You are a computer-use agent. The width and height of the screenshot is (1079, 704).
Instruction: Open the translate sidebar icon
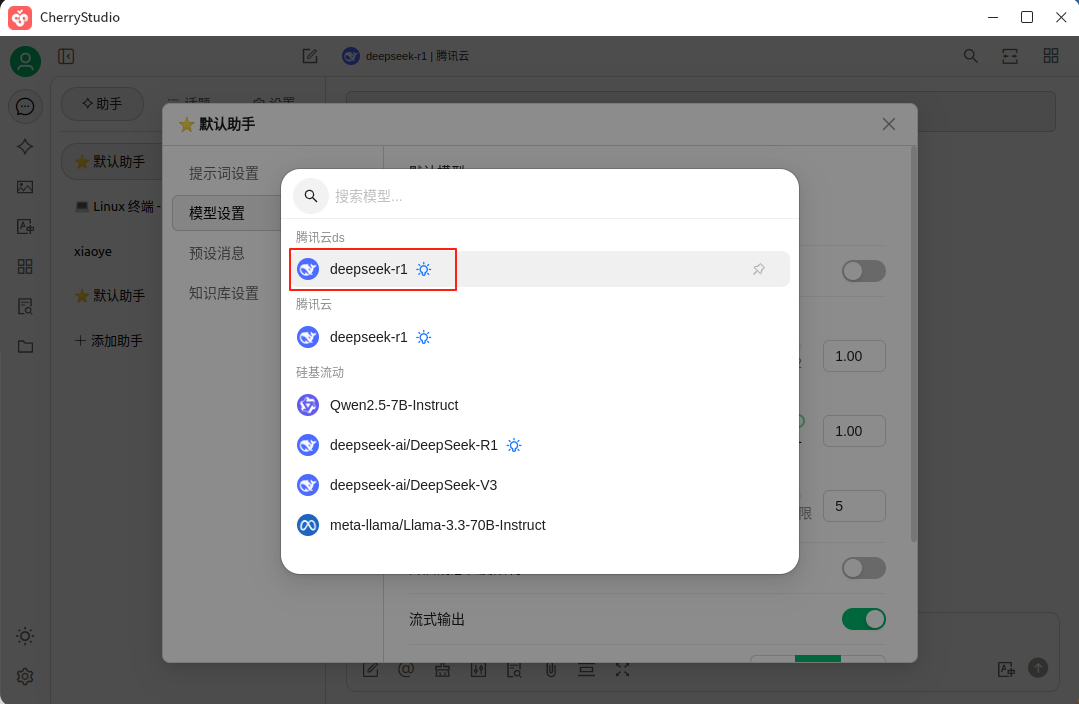click(x=25, y=227)
